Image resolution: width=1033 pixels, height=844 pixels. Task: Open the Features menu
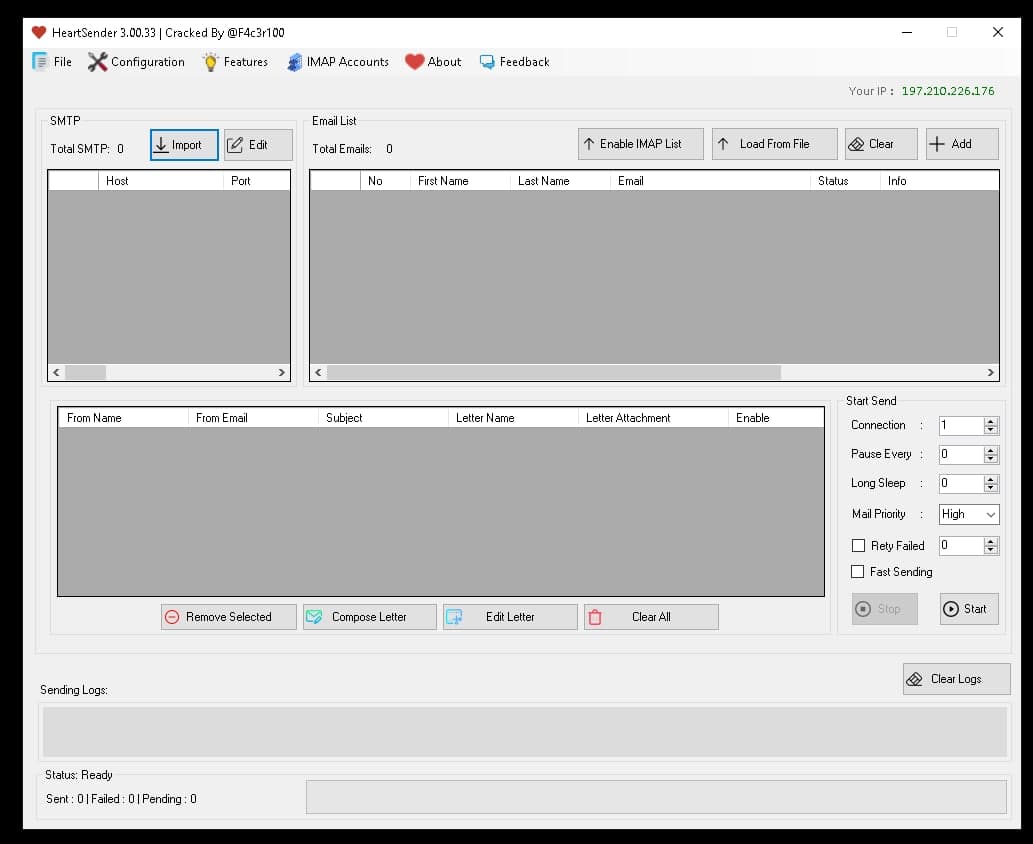click(234, 62)
